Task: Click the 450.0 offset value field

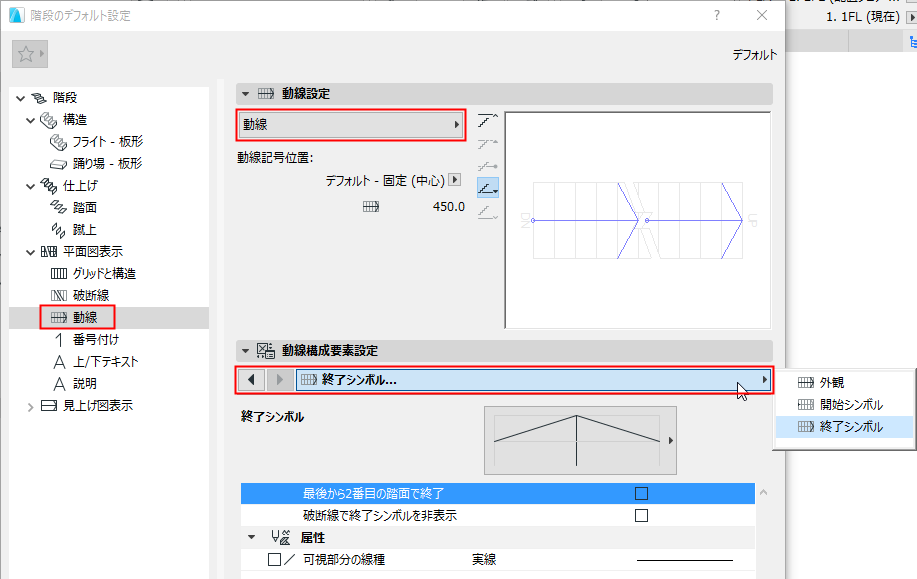Action: tap(449, 206)
